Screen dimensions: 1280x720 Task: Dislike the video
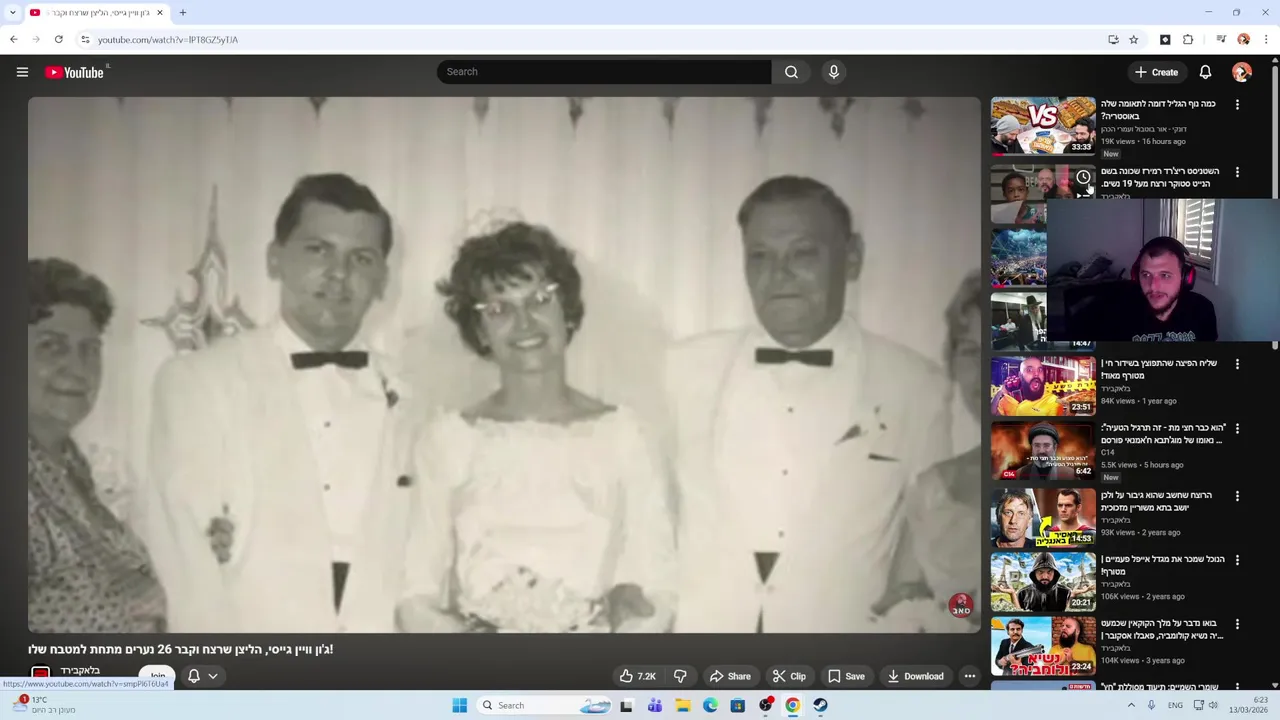[x=680, y=676]
